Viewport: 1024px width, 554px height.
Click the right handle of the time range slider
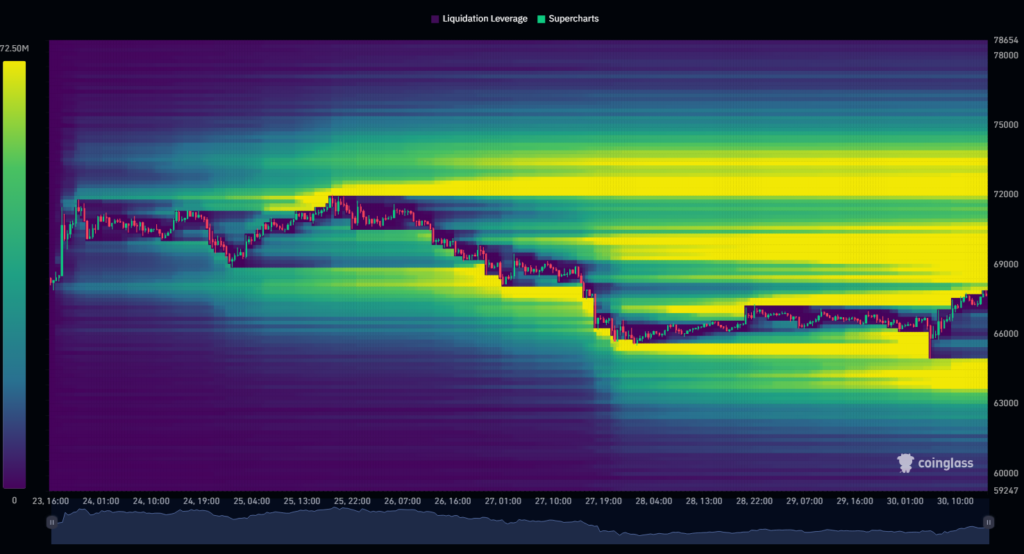click(x=988, y=522)
